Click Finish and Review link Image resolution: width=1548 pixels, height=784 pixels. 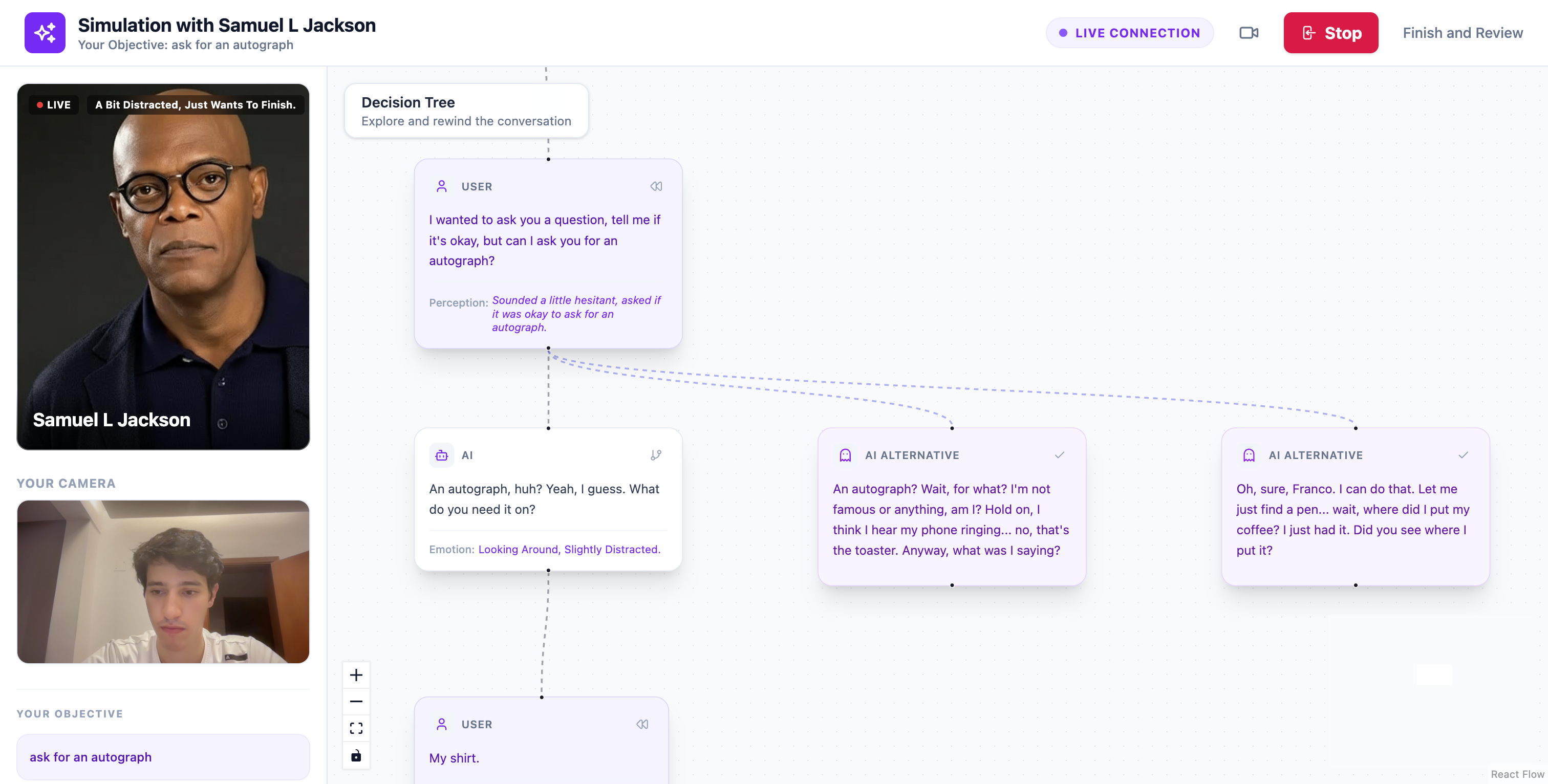click(1462, 32)
